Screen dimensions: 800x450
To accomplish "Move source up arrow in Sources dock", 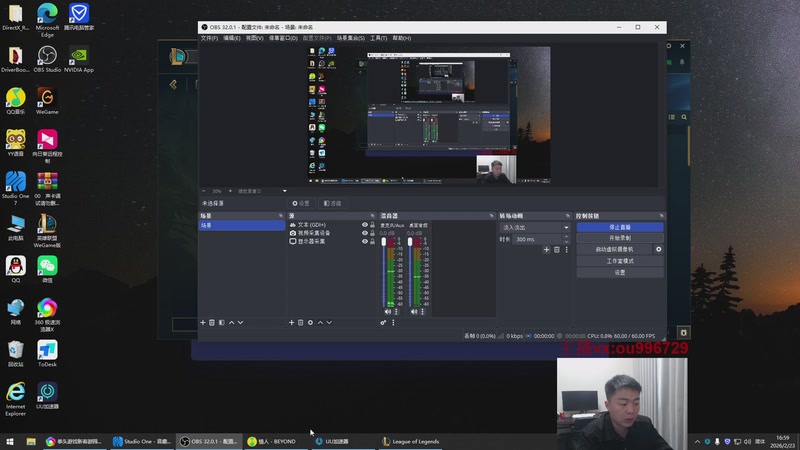I will click(x=320, y=322).
